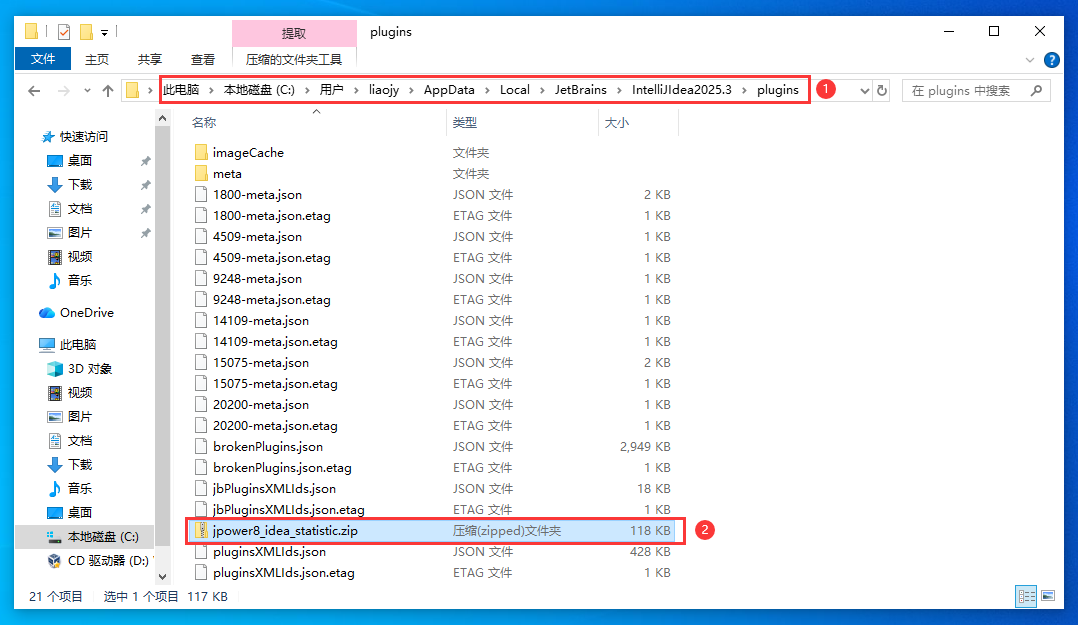1078x625 pixels.
Task: Select file 14109-meta.json.etag
Action: (275, 342)
